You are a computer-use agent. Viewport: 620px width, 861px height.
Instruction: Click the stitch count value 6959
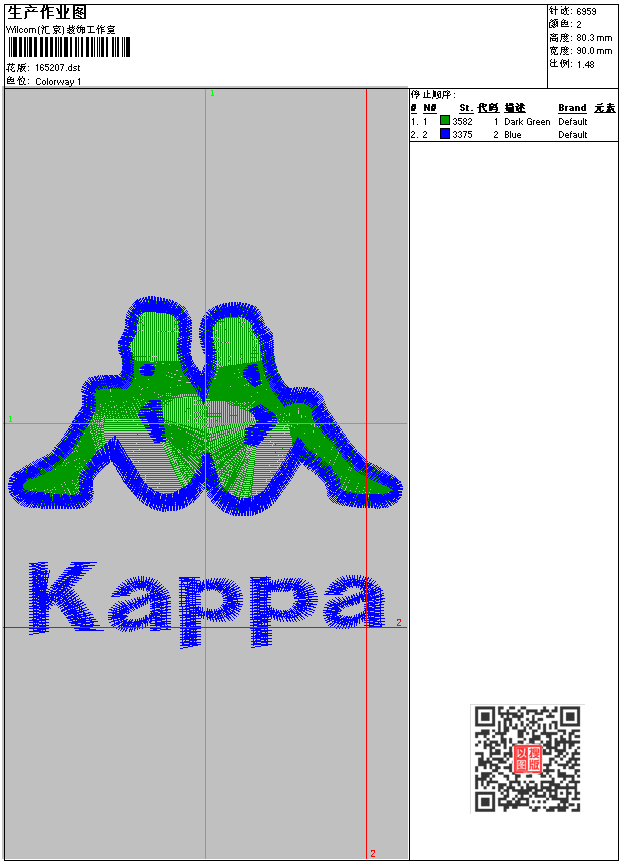coord(586,11)
